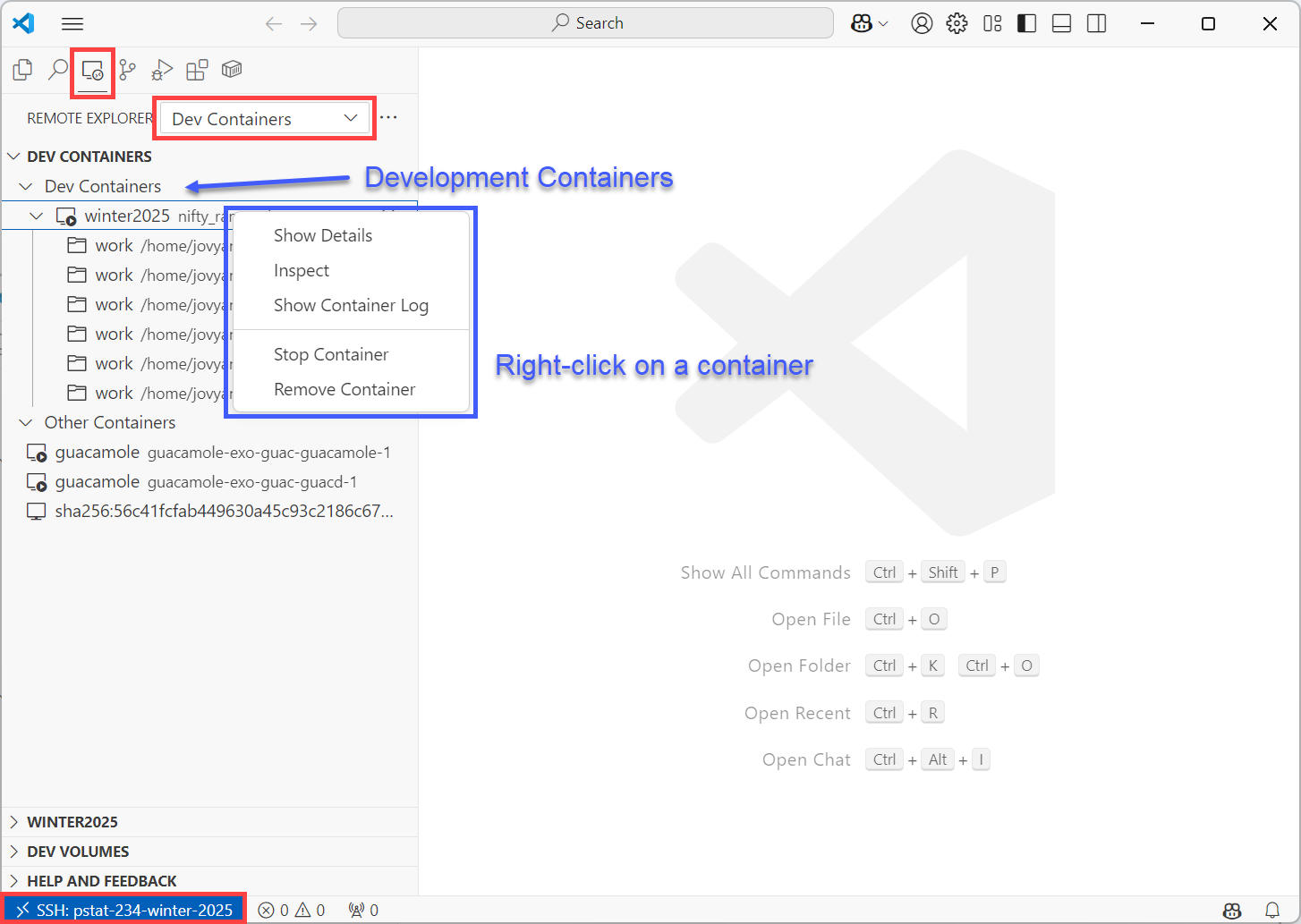The height and width of the screenshot is (924, 1301).
Task: Collapse the winter2025 container tree item
Action: click(x=36, y=216)
